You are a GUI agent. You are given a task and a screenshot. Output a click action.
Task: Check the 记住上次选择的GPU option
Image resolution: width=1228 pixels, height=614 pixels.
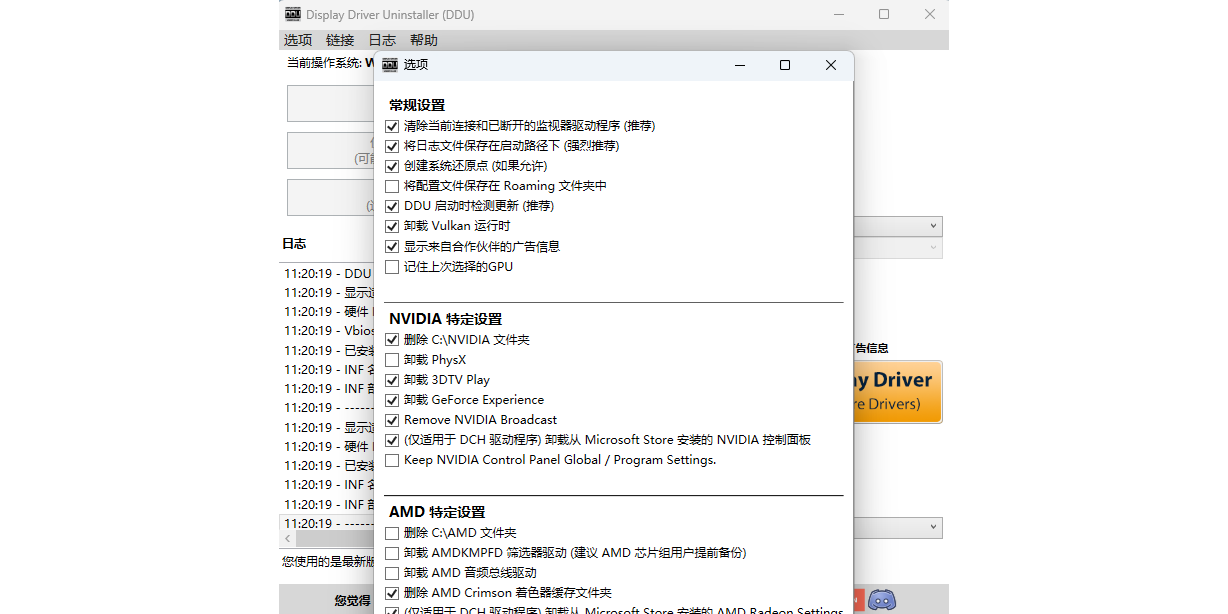(x=392, y=267)
